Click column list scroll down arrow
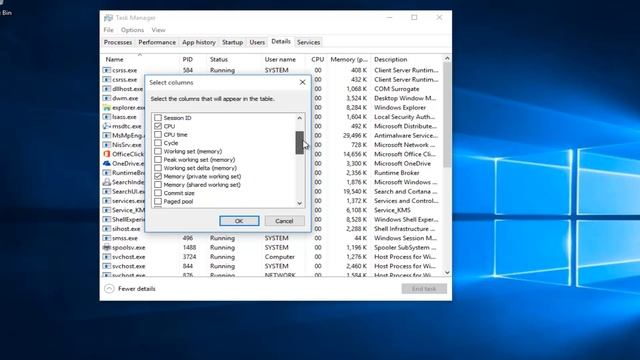Screen dimensions: 640x360 pos(300,203)
